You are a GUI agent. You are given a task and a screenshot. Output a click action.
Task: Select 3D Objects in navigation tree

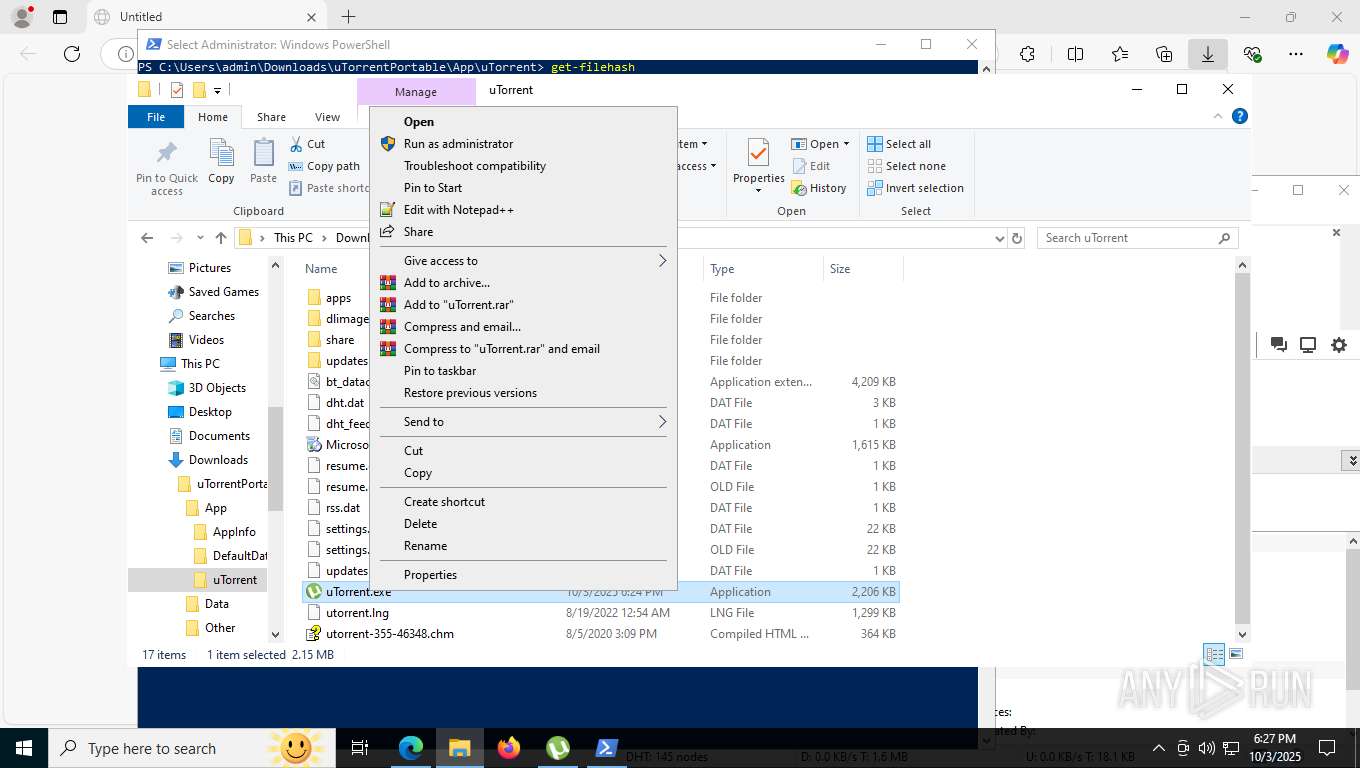coord(217,388)
